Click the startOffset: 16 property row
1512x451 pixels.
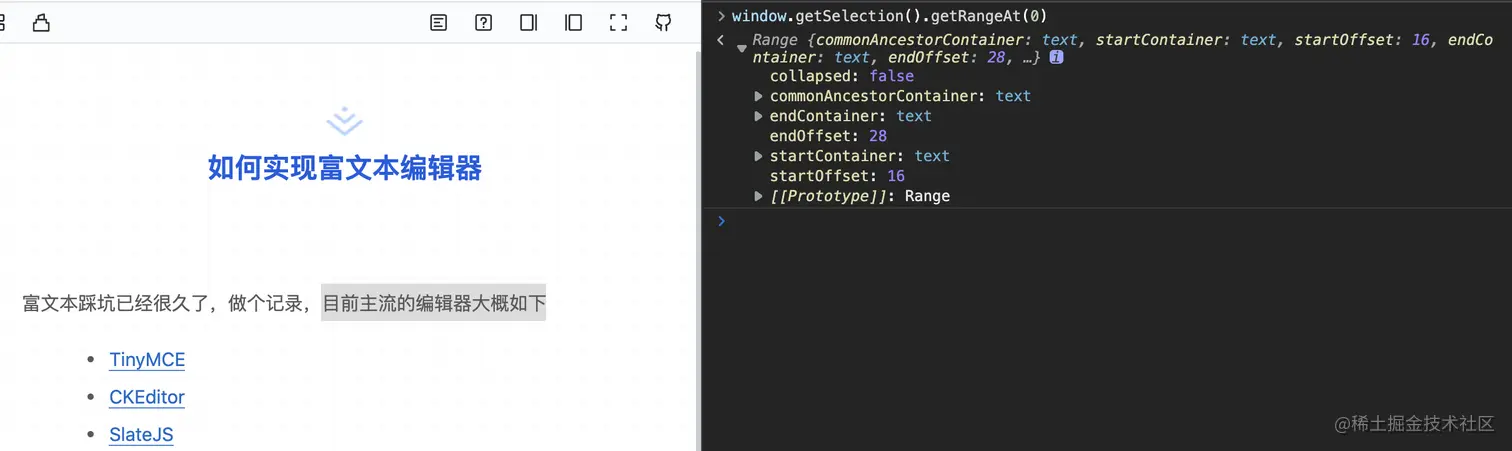(x=837, y=176)
